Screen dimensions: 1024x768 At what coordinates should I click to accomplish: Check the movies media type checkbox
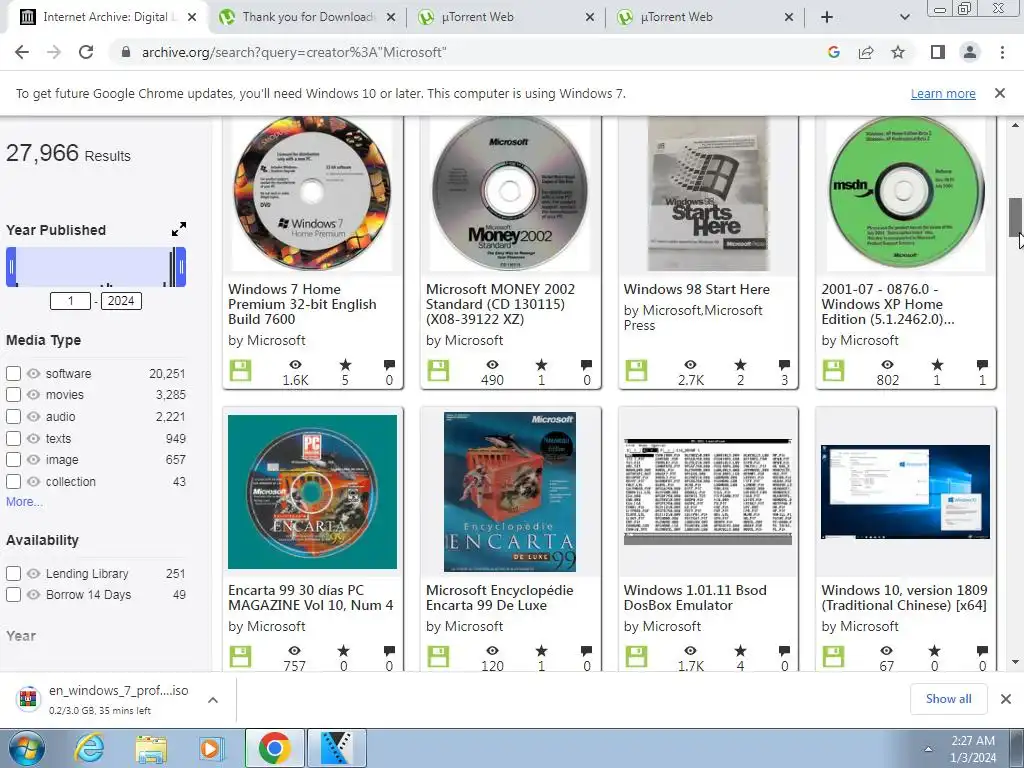click(x=13, y=395)
